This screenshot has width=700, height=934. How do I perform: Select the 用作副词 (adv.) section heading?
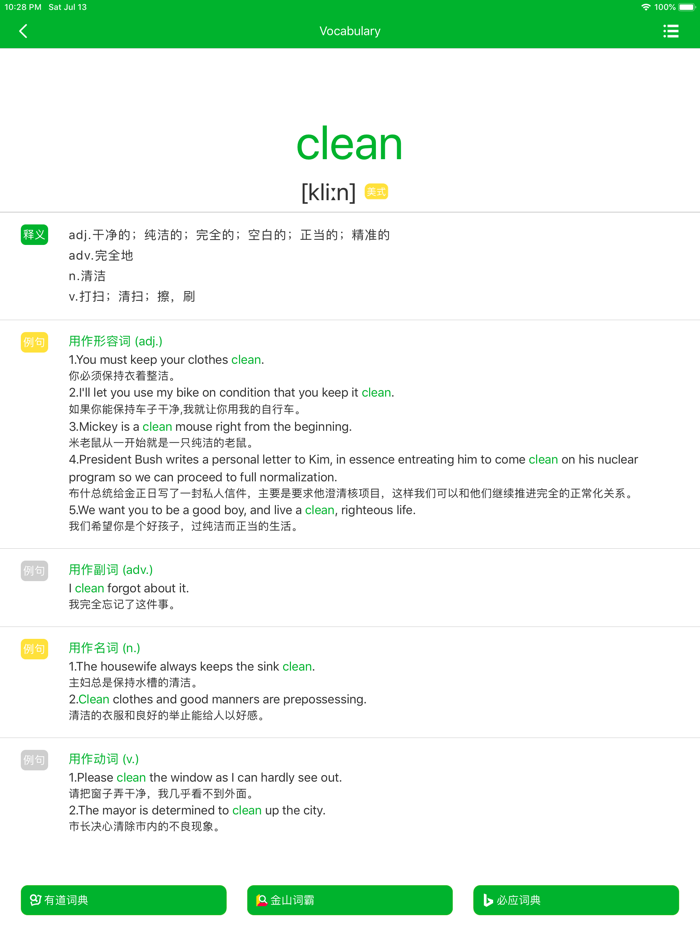pos(110,570)
